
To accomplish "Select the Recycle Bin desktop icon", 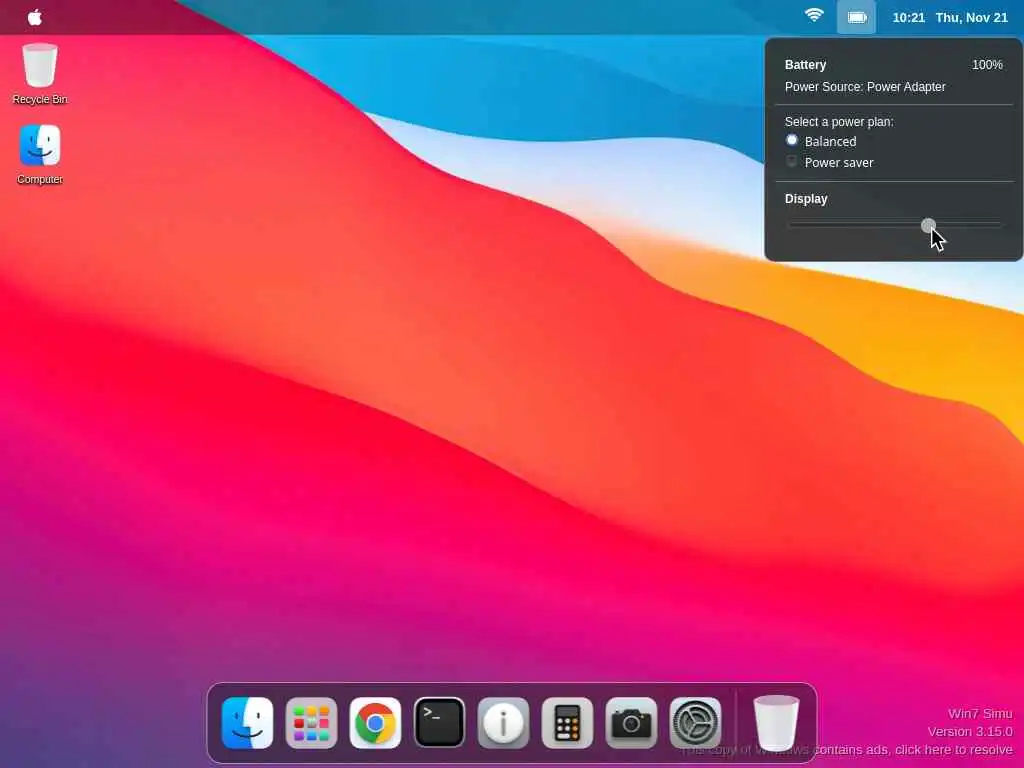I will (x=40, y=73).
